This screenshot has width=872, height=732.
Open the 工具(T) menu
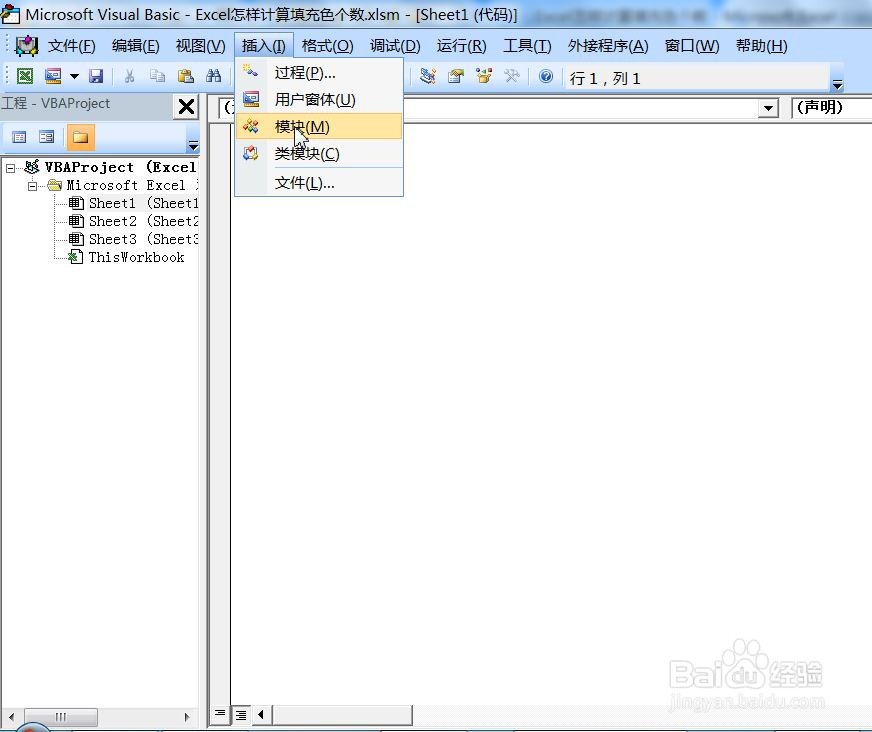click(527, 46)
